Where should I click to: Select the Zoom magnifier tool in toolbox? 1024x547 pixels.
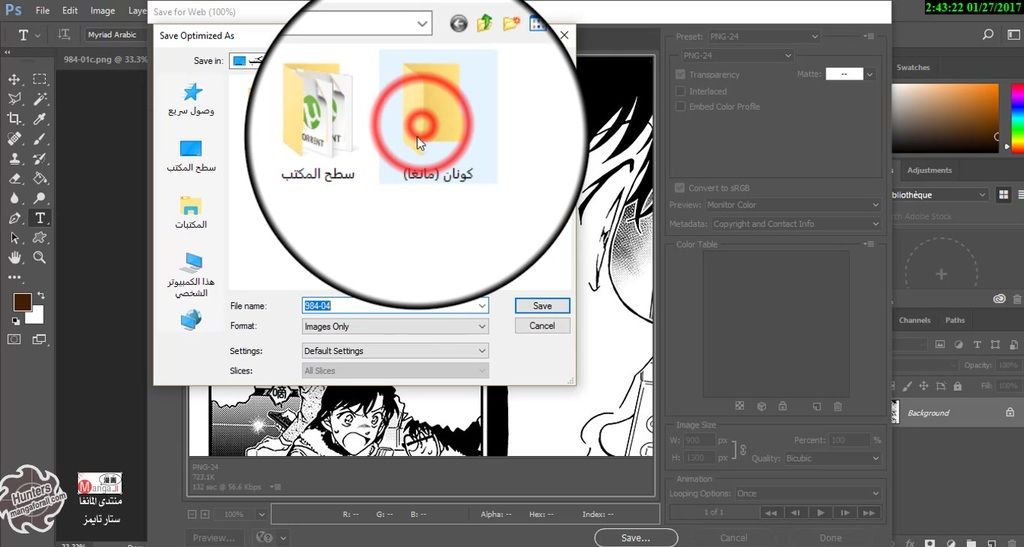tap(40, 258)
